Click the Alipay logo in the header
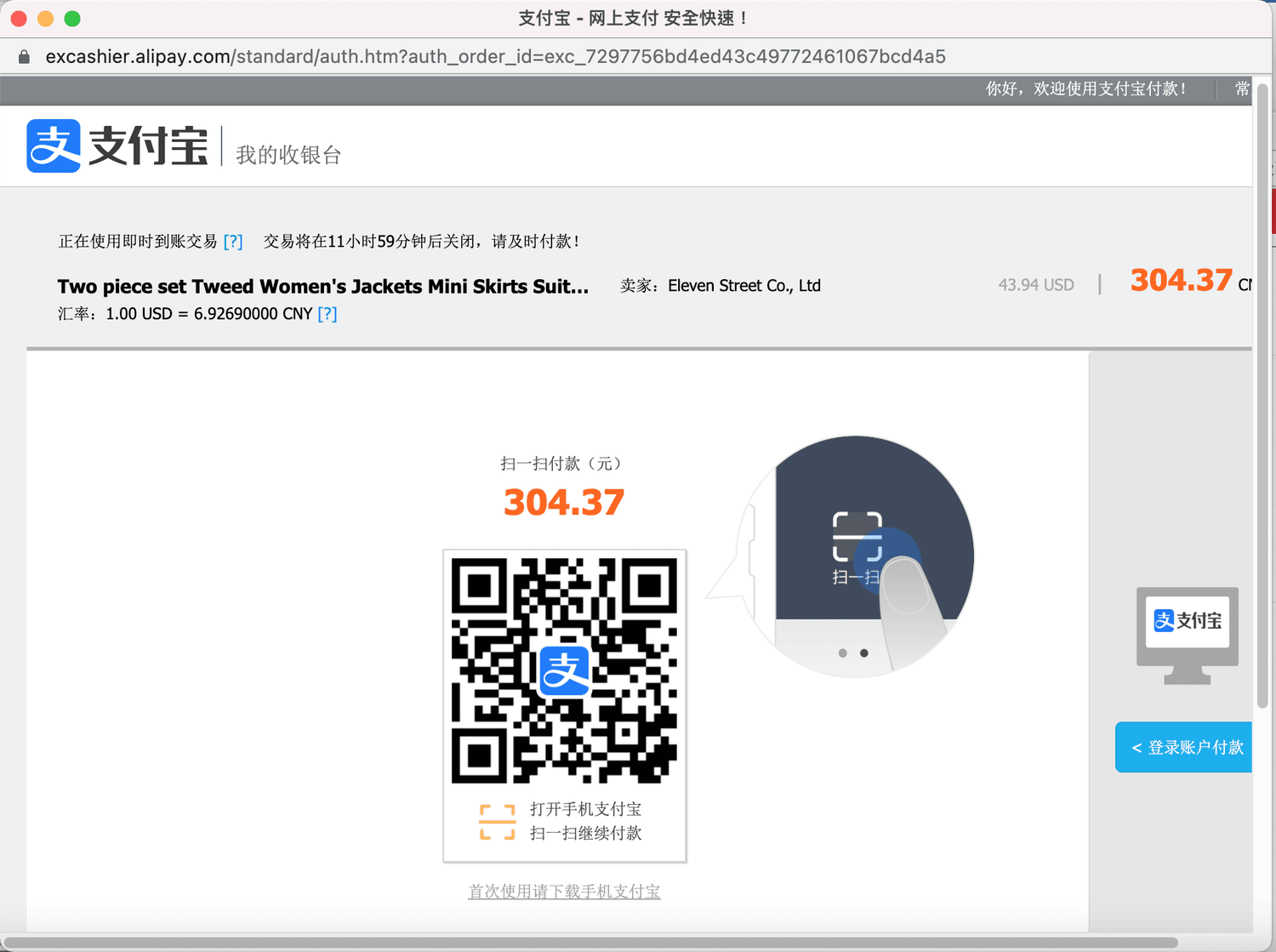Viewport: 1276px width, 952px height. pos(117,146)
